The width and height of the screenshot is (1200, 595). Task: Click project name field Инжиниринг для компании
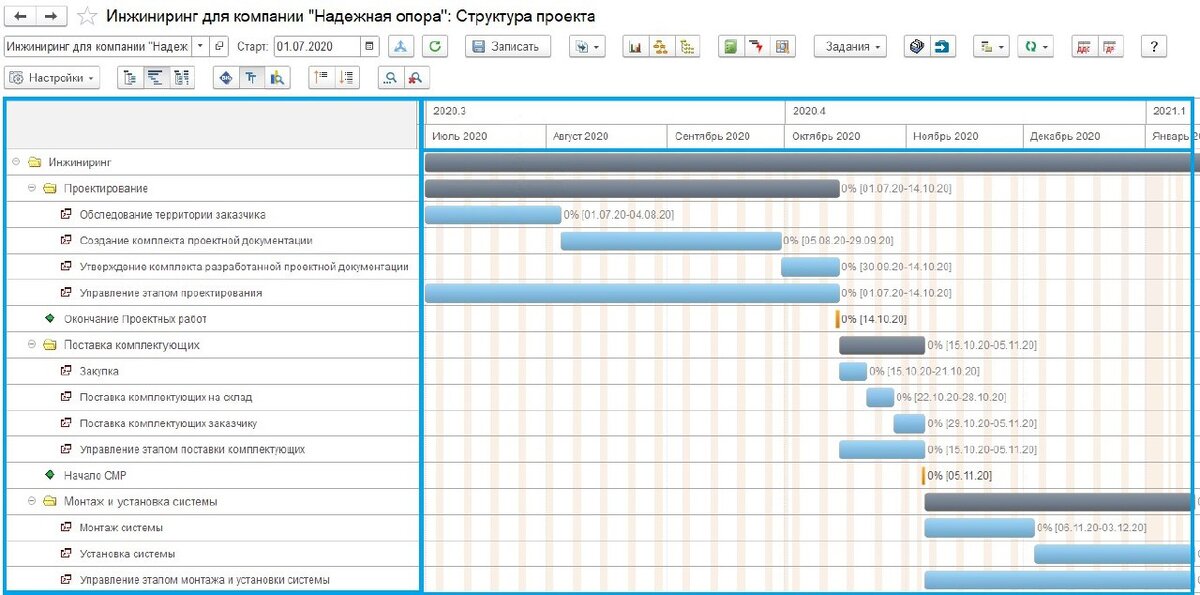pyautogui.click(x=98, y=46)
